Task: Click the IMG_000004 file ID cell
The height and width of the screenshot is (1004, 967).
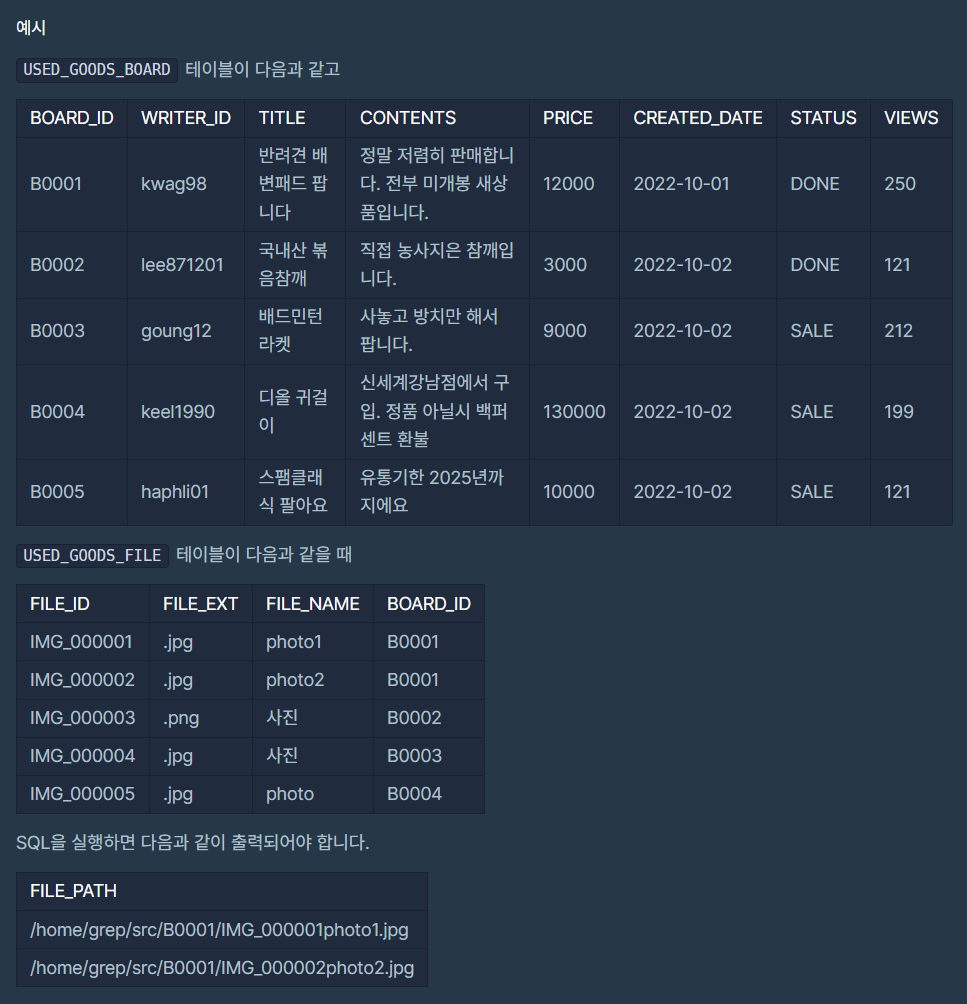Action: coord(83,756)
